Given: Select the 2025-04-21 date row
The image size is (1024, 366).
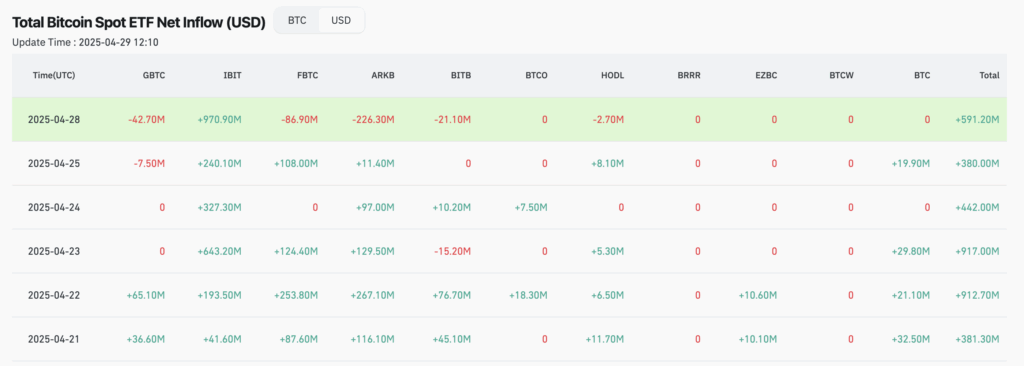Looking at the screenshot, I should pyautogui.click(x=509, y=339).
